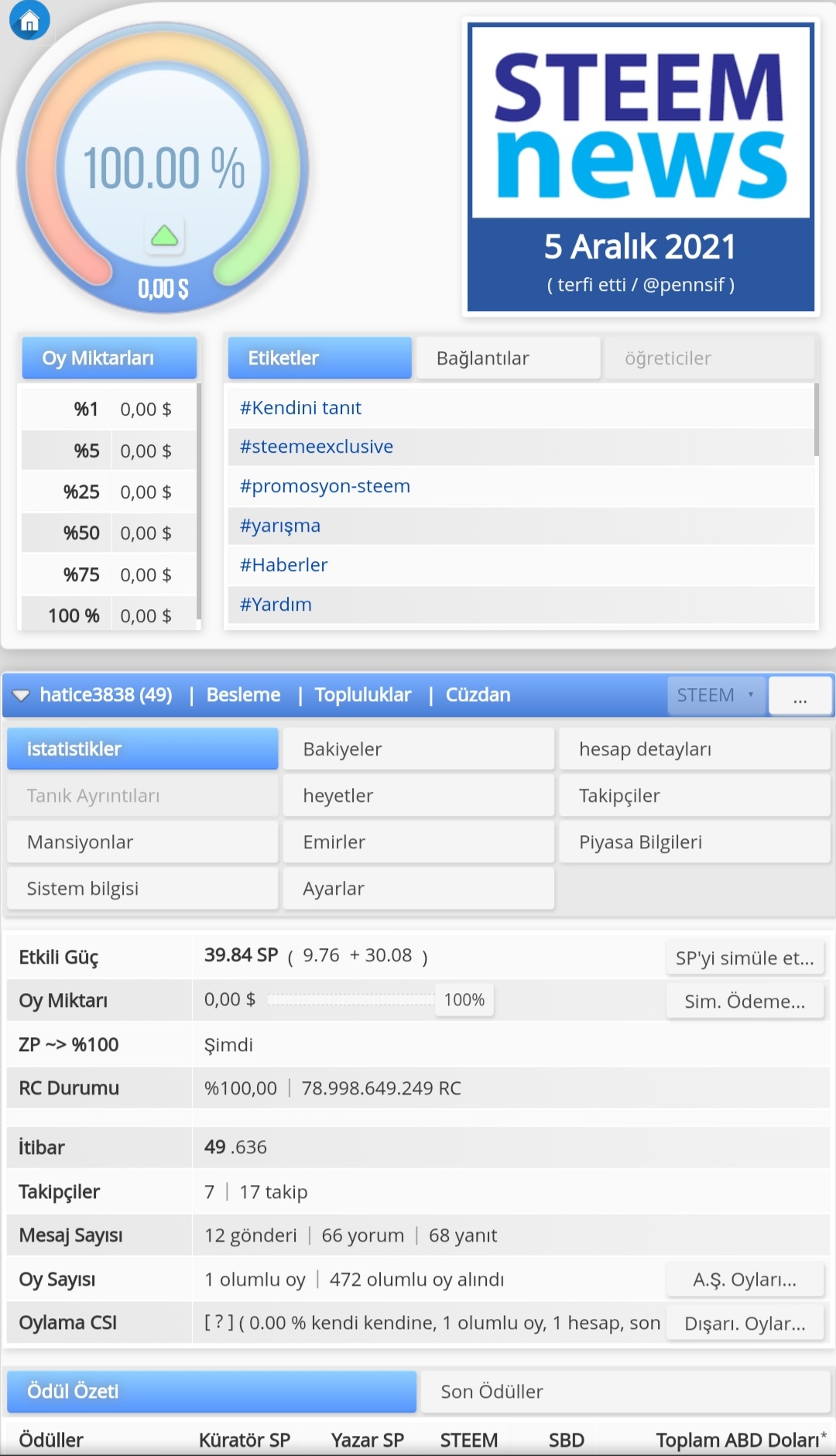Open the #promosyon-steem tag
Viewport: 836px width, 1456px height.
[325, 486]
